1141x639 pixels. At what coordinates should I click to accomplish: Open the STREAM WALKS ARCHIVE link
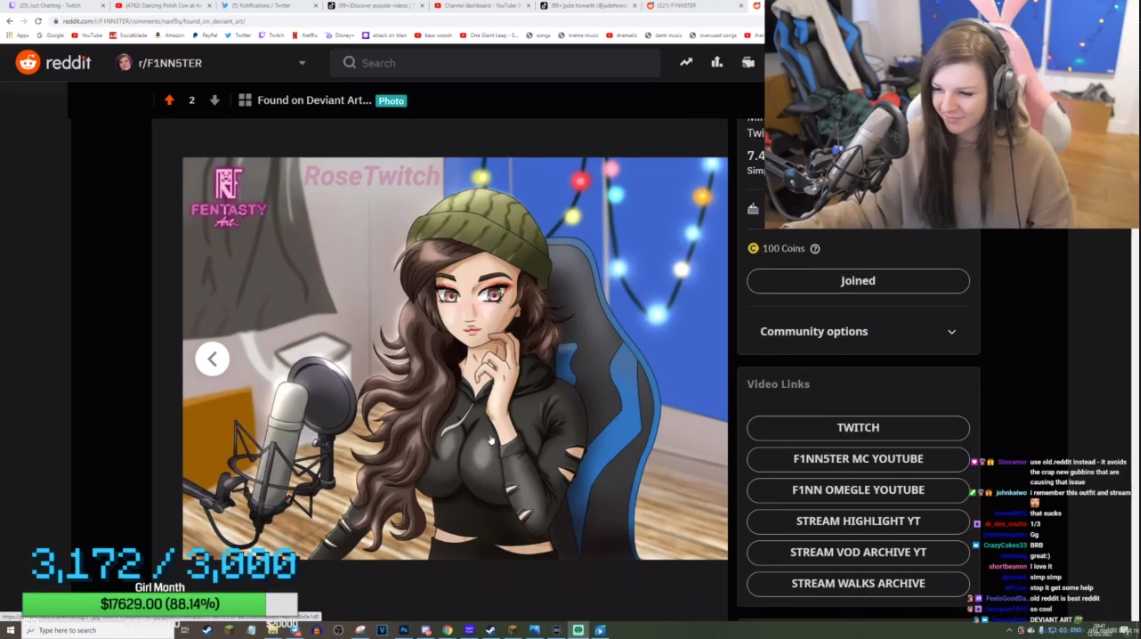(x=858, y=584)
